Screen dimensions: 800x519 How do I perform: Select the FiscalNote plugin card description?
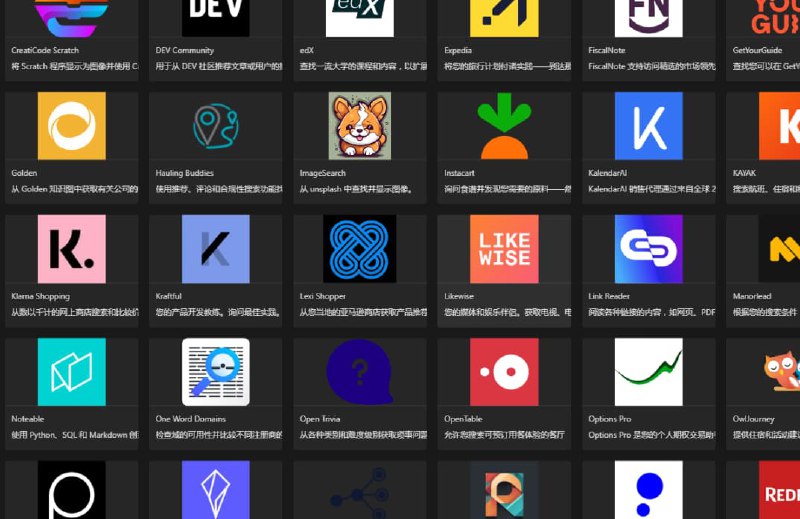point(651,66)
